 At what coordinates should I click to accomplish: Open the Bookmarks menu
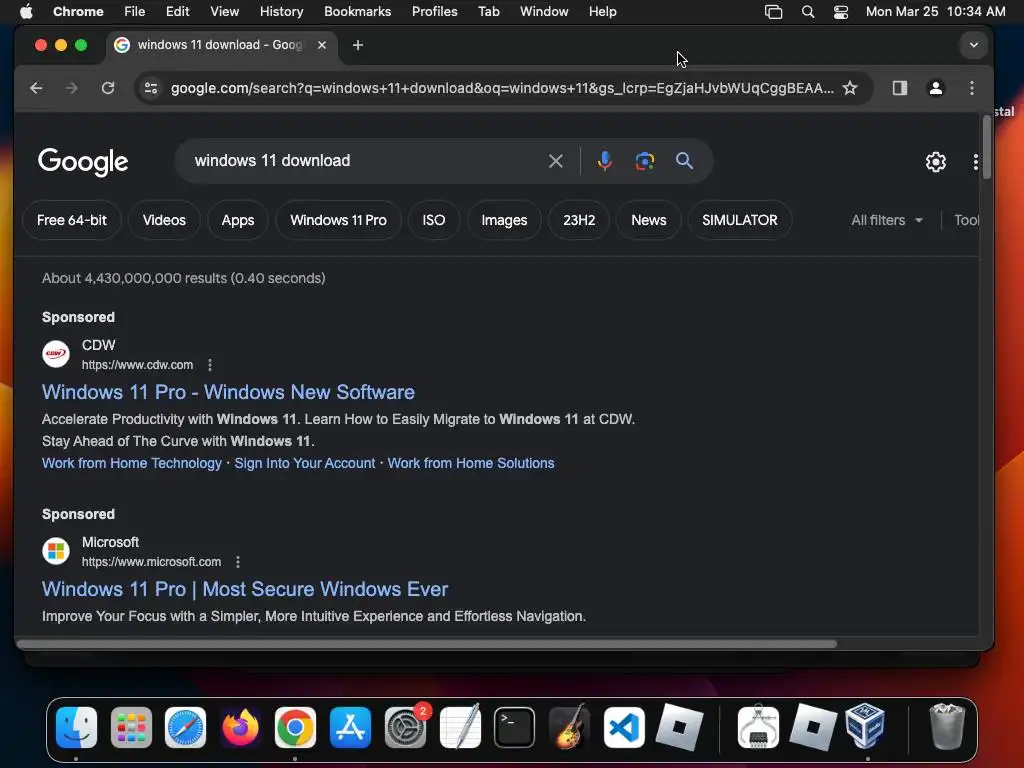[357, 12]
